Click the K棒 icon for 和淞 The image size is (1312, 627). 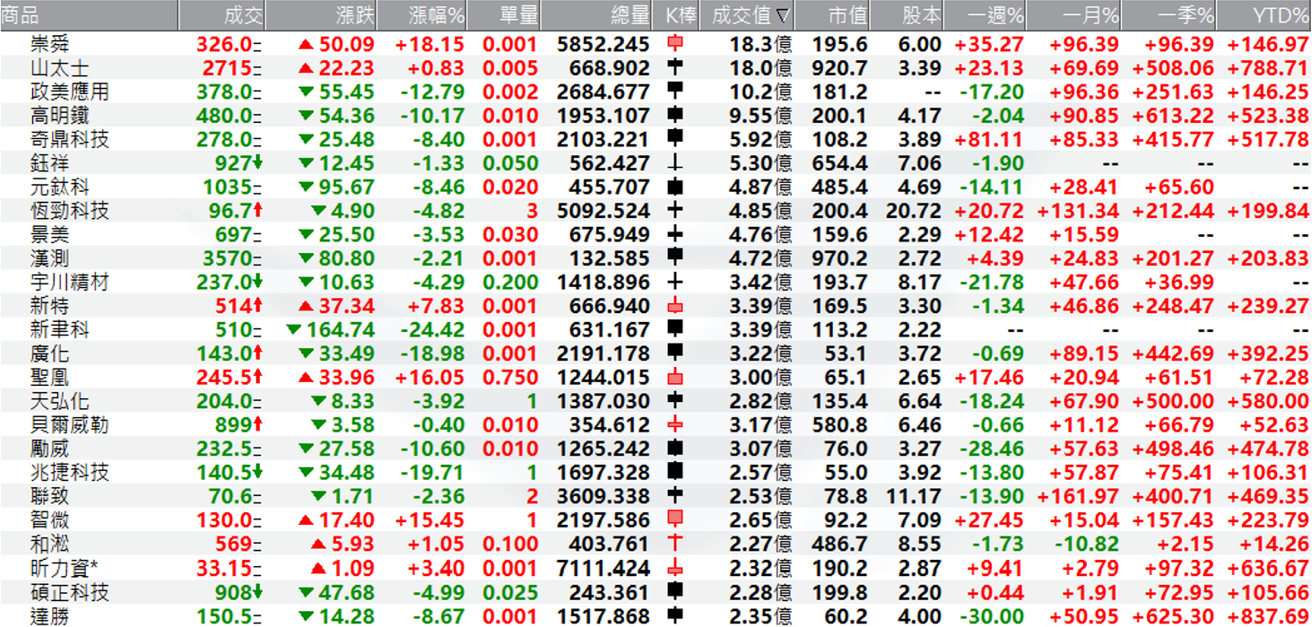677,544
